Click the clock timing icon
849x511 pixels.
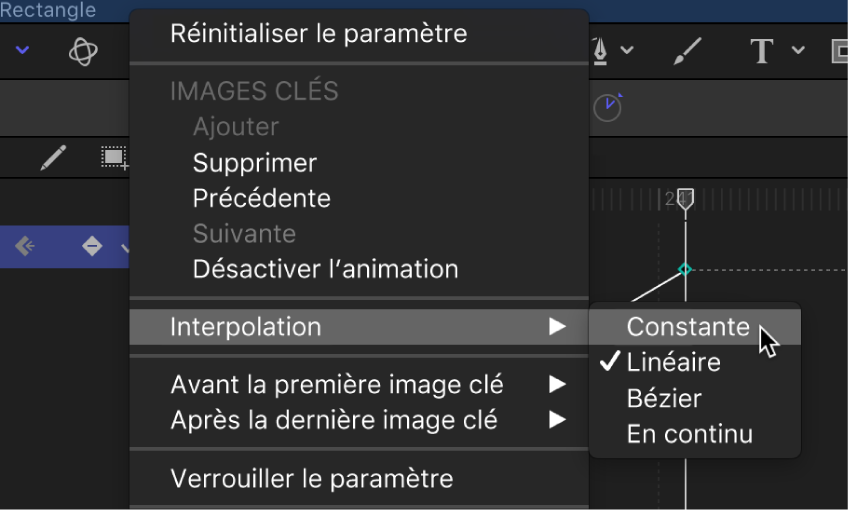click(x=607, y=108)
